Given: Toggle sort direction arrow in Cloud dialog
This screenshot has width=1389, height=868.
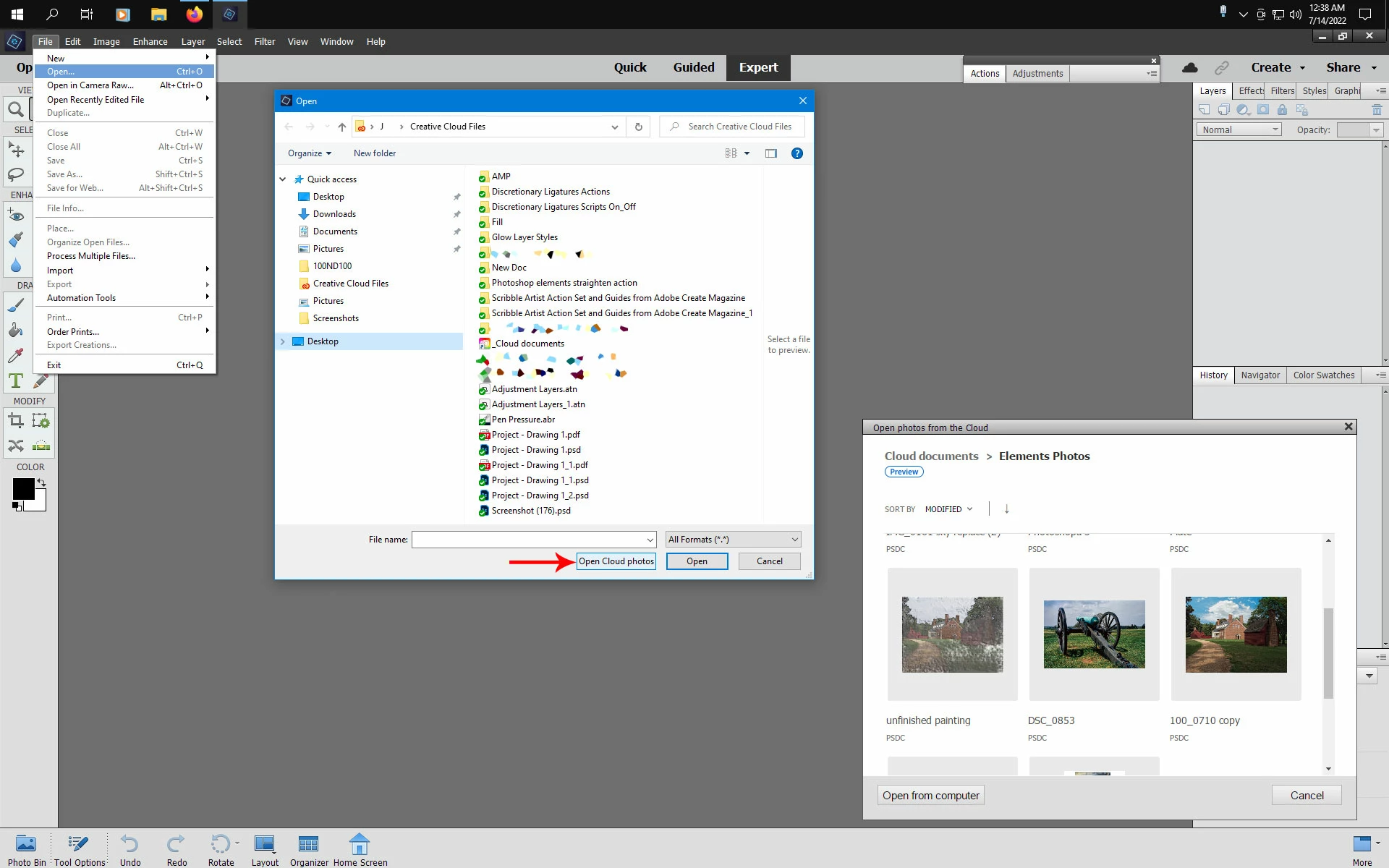Looking at the screenshot, I should (x=1006, y=509).
